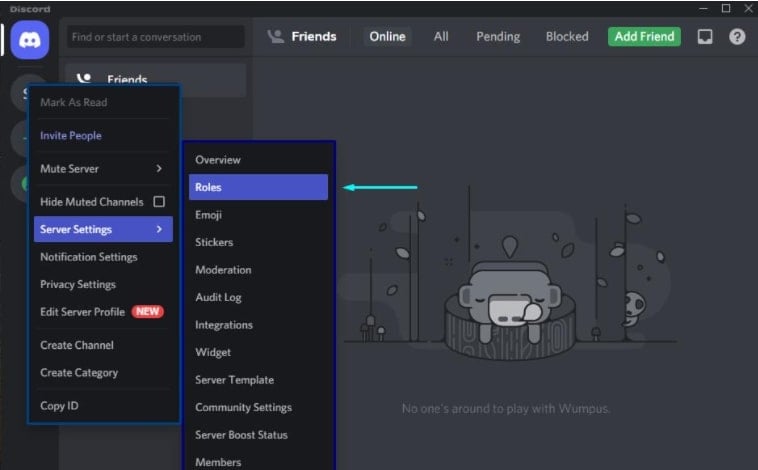Viewport: 758px width, 470px height.
Task: Switch to the Blocked tab
Action: [x=567, y=37]
